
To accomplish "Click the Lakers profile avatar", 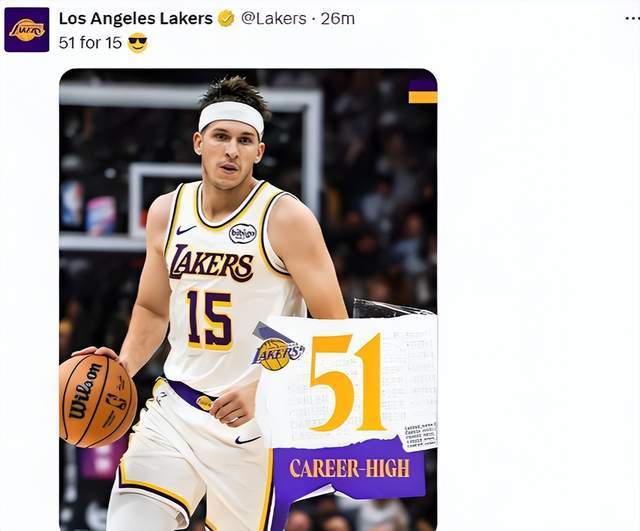I will tap(26, 29).
